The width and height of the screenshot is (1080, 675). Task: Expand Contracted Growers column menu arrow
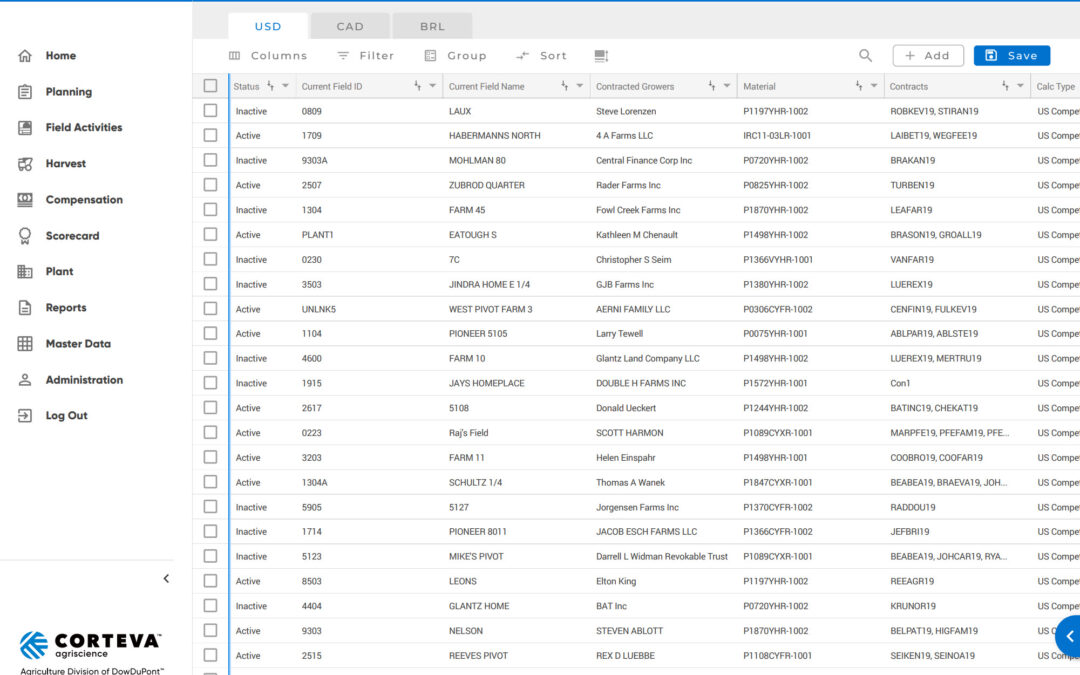pos(727,86)
